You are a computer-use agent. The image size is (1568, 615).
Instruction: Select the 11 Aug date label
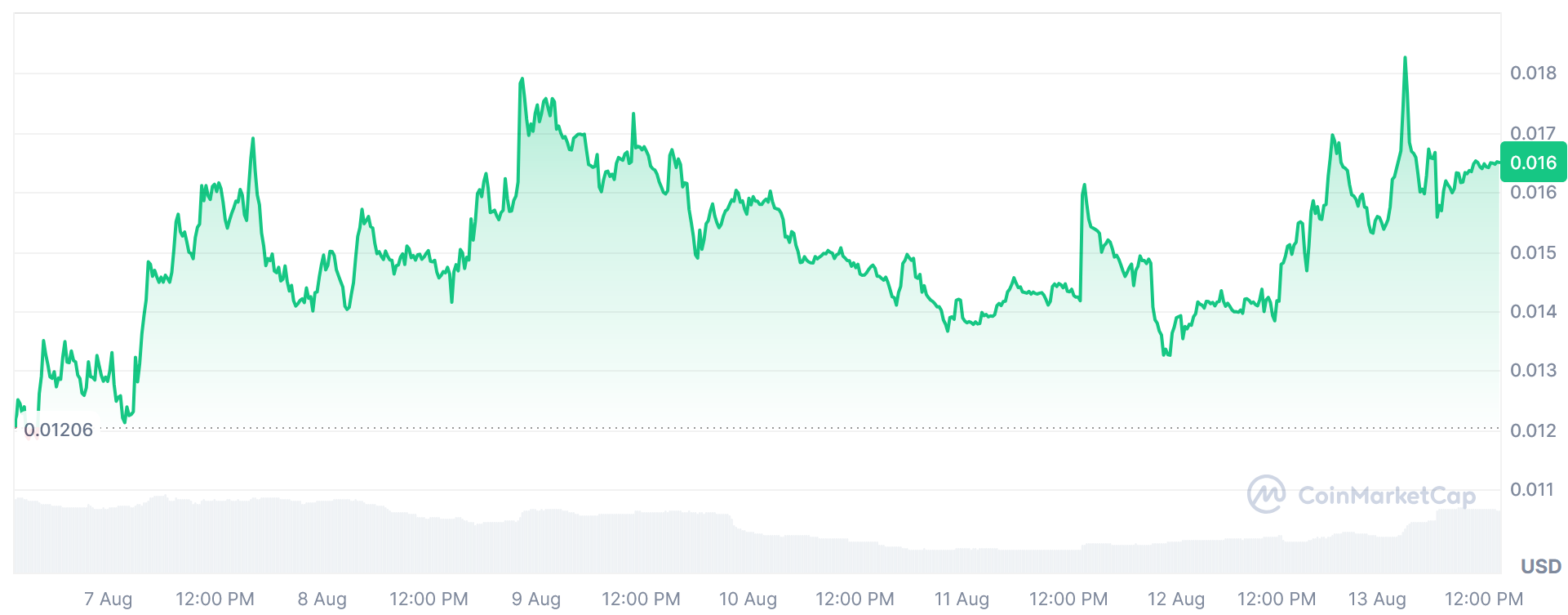962,599
